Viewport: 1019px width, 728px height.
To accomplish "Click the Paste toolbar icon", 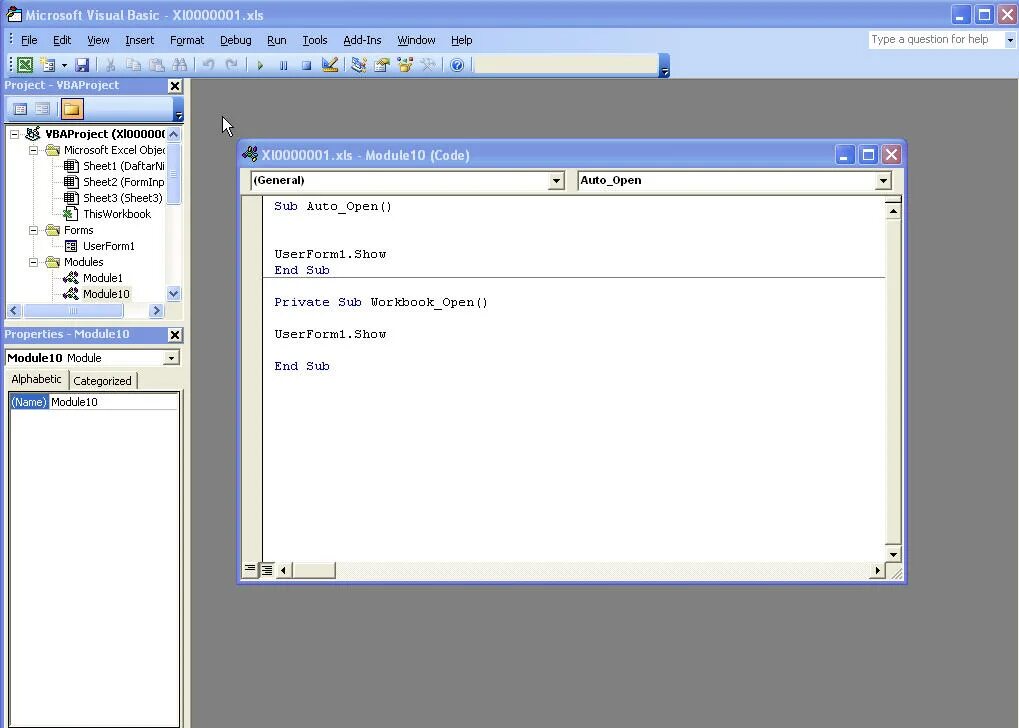I will [x=157, y=64].
